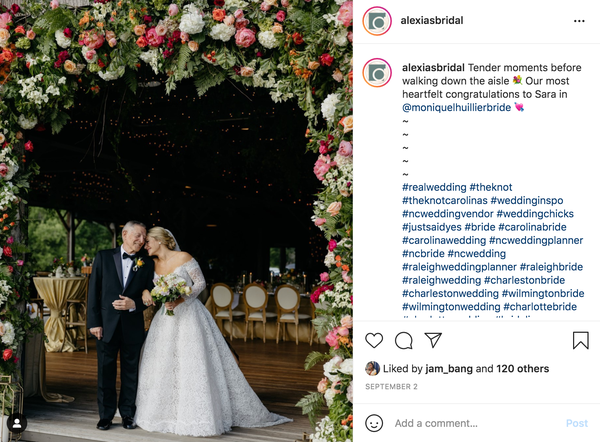Like the post with the heart icon
Screen dimensions: 600x442
click(x=374, y=340)
